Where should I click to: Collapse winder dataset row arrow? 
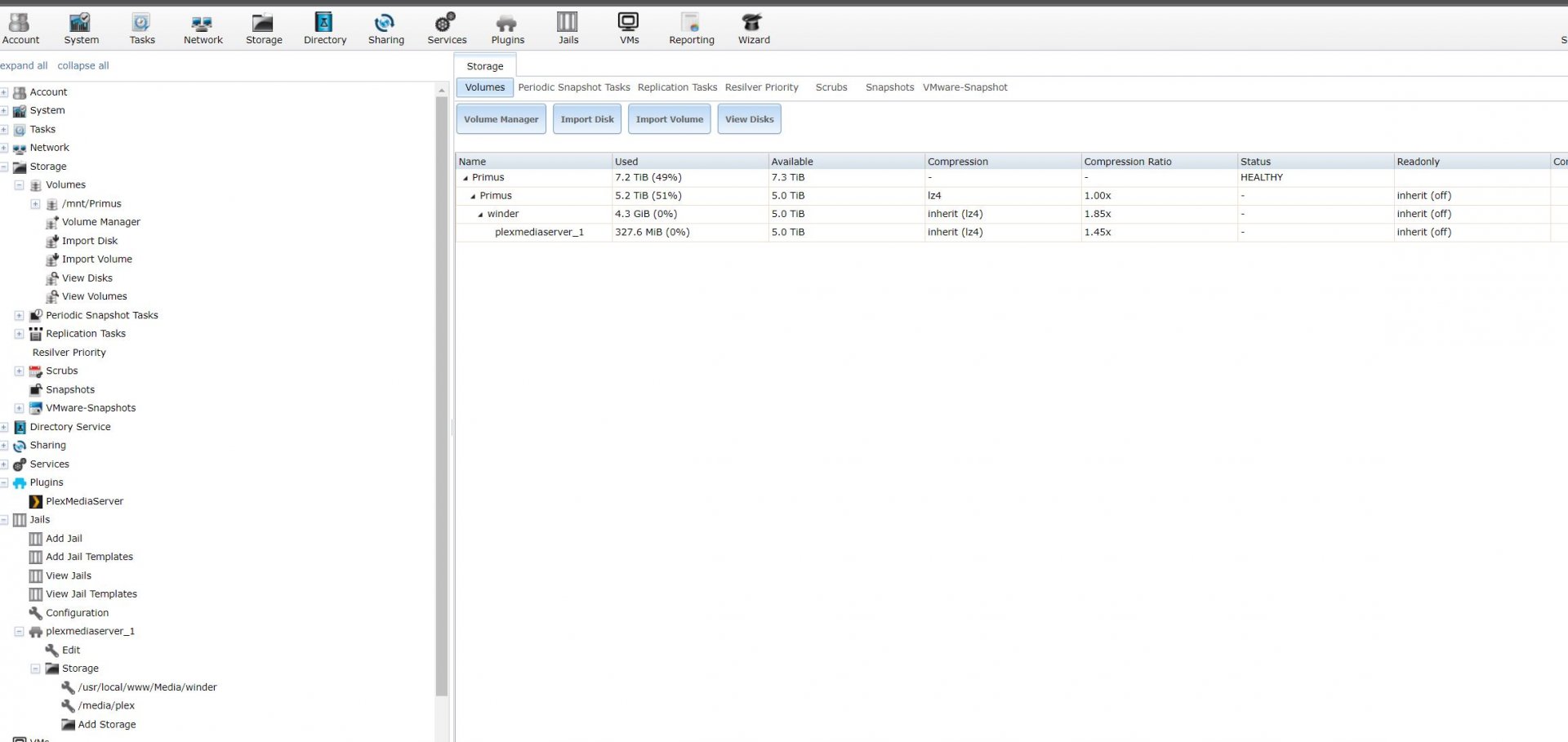click(x=481, y=215)
